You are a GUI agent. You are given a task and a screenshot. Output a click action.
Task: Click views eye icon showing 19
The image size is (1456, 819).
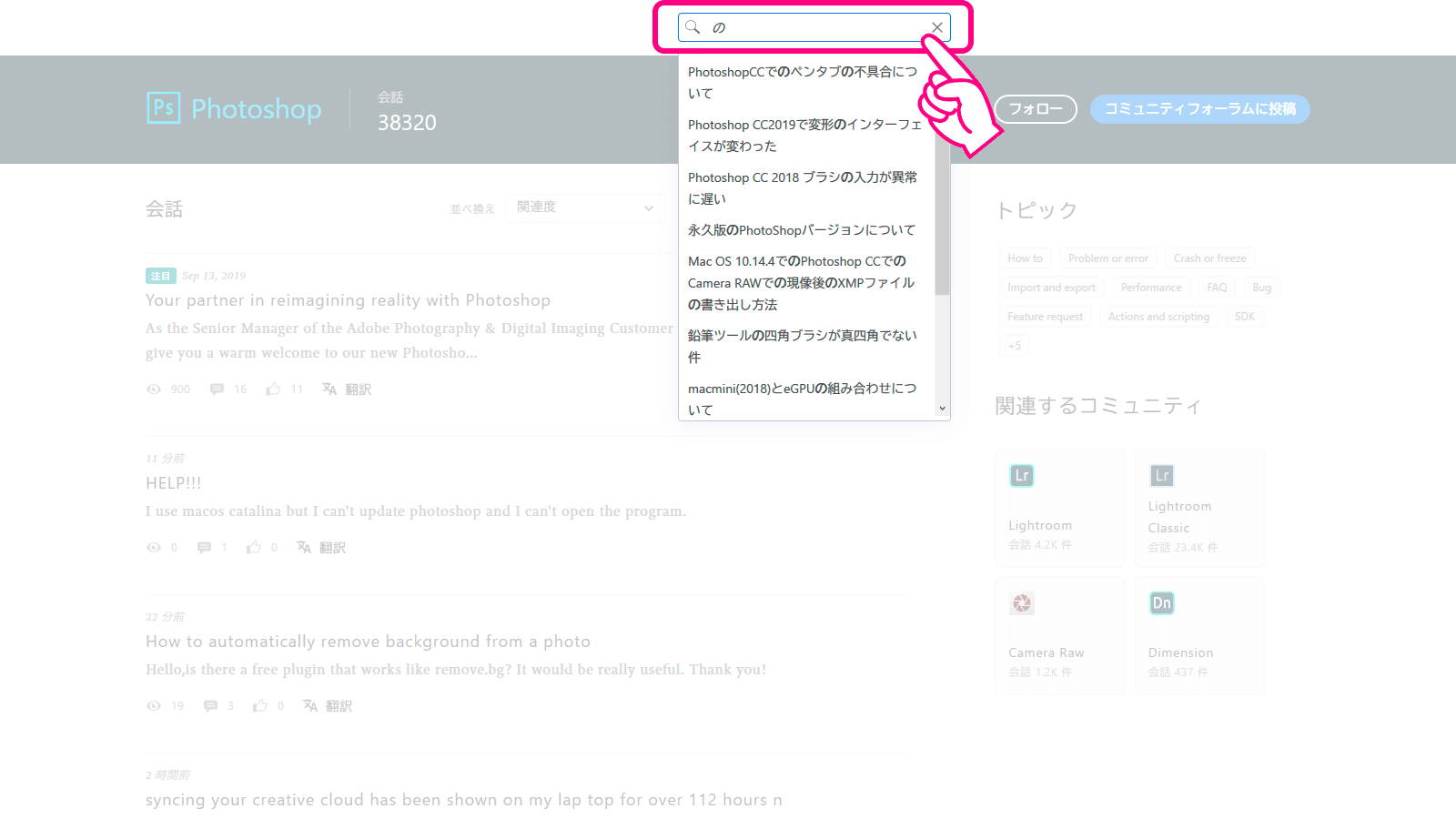[x=154, y=706]
